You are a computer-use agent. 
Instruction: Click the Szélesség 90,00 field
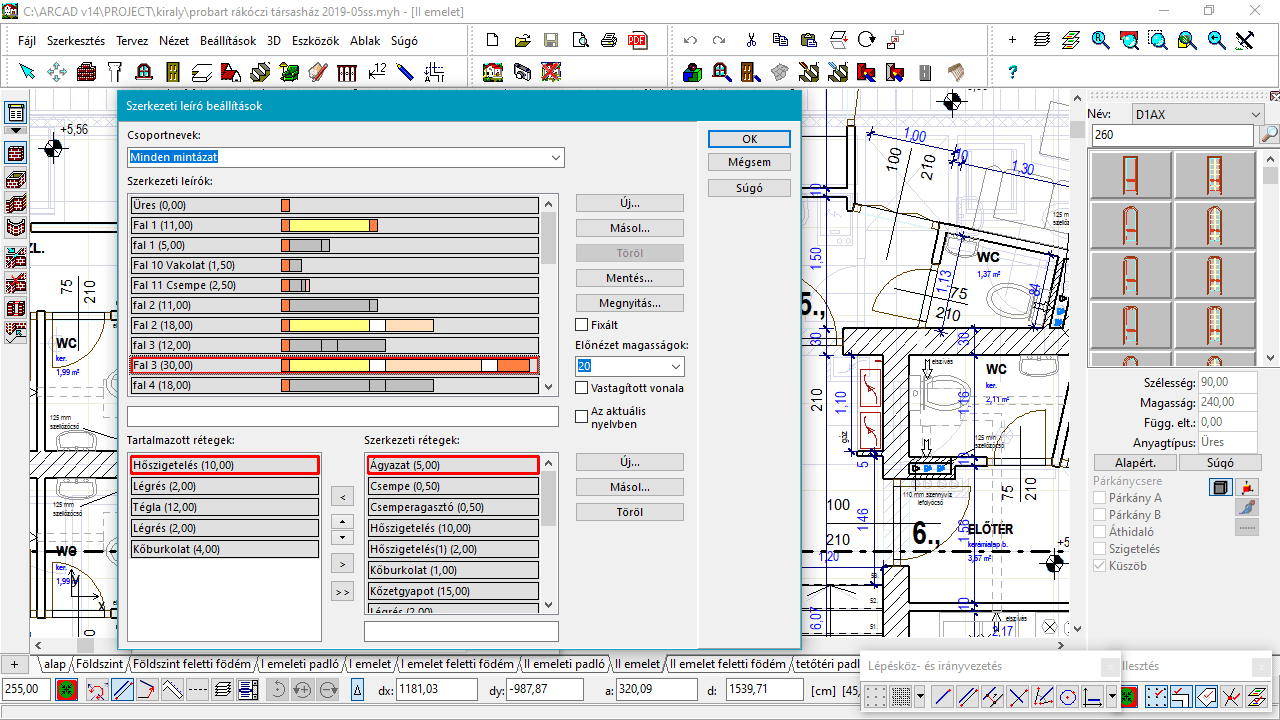click(1226, 382)
